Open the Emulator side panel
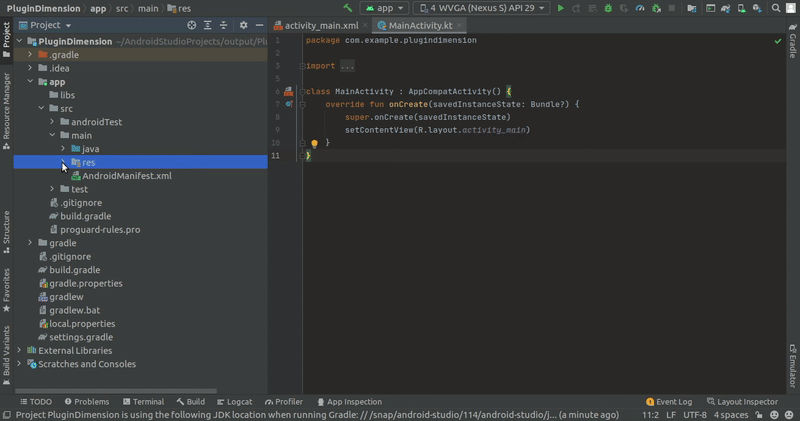Viewport: 800px width, 421px height. pos(792,366)
